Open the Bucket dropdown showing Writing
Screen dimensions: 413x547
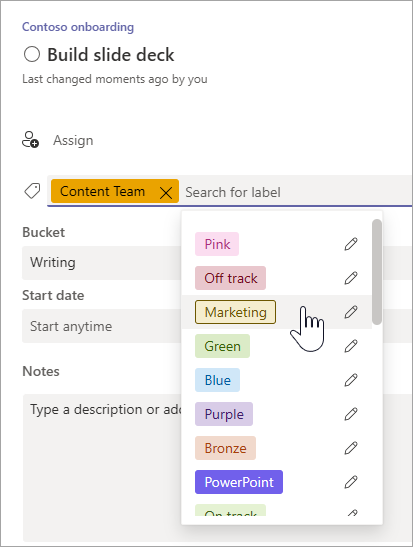click(102, 263)
